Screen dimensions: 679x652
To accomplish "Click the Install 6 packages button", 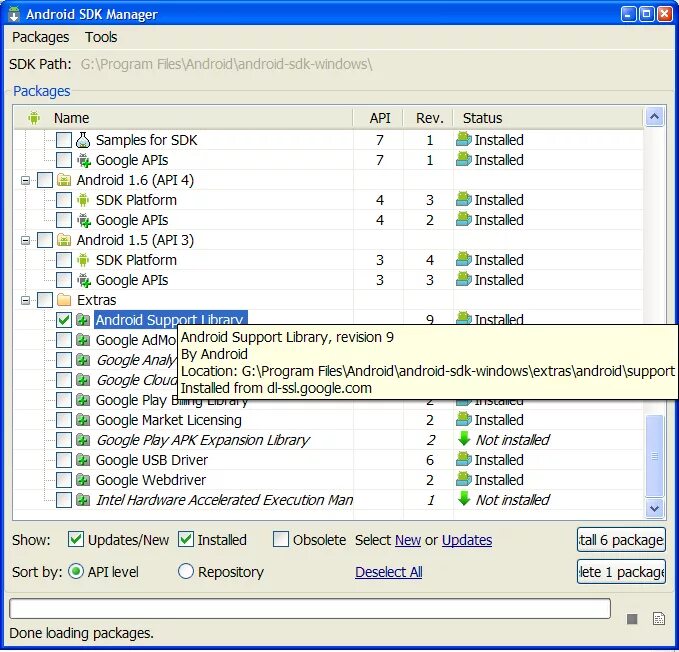I will pyautogui.click(x=621, y=539).
